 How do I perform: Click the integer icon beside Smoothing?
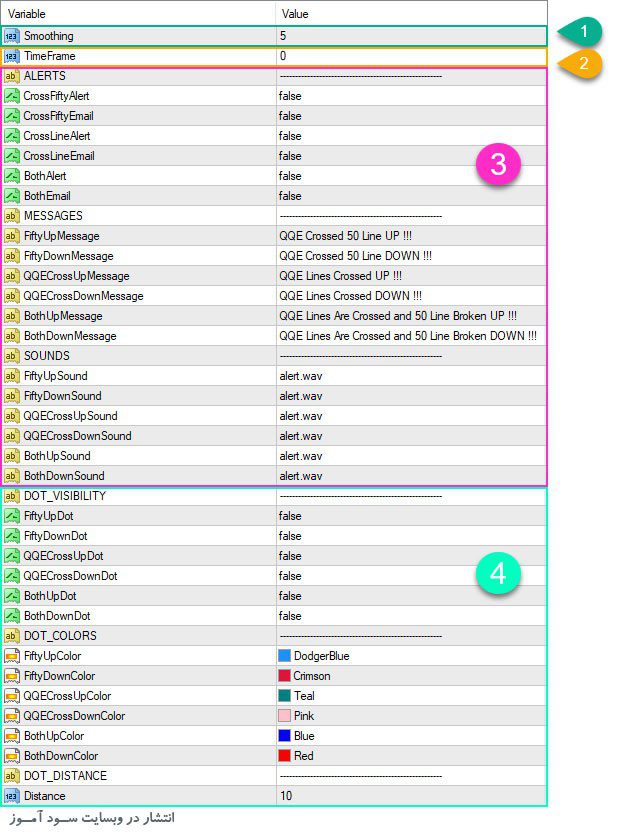tap(11, 36)
